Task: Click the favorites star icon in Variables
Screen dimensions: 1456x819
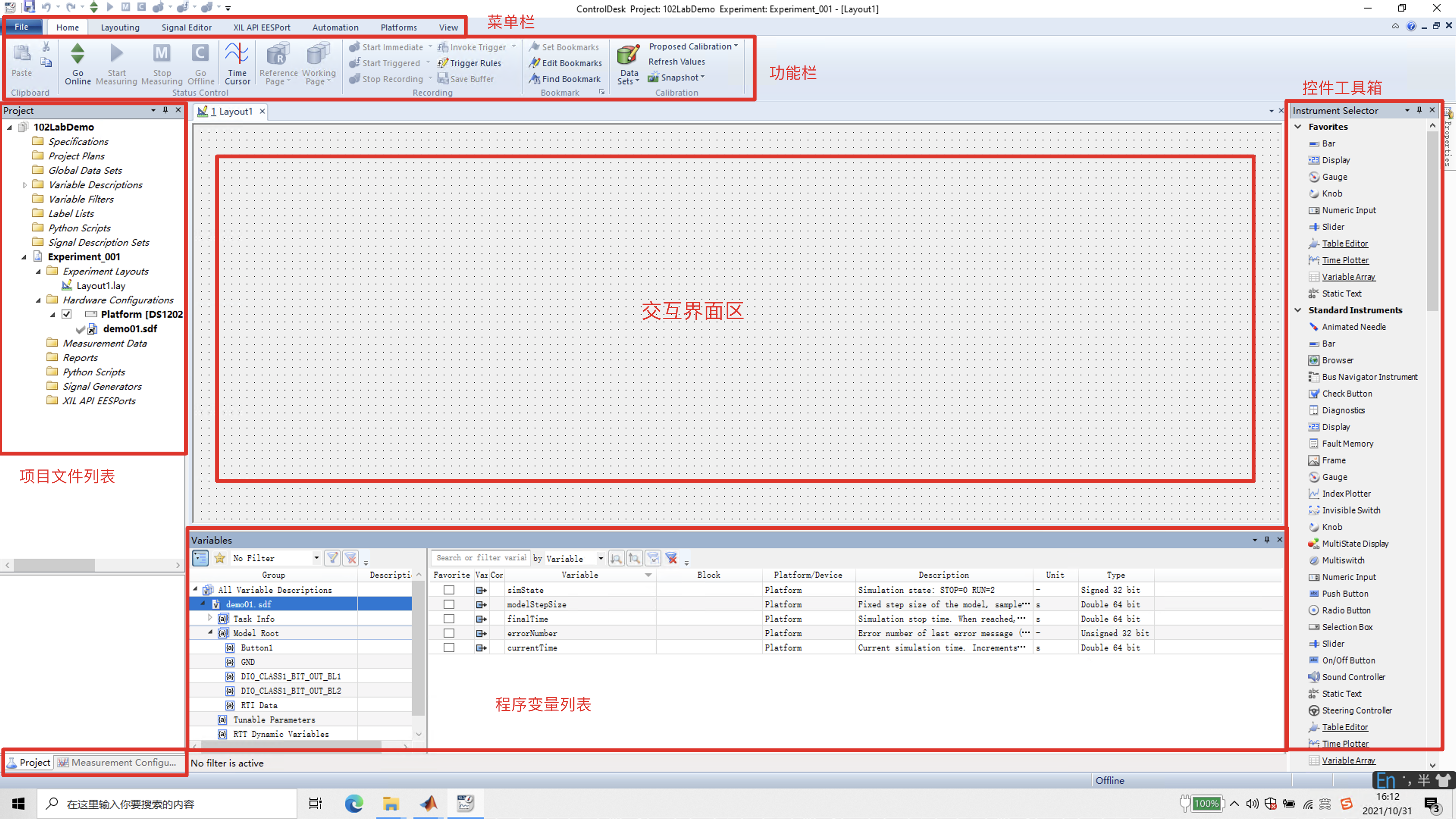Action: coord(219,558)
